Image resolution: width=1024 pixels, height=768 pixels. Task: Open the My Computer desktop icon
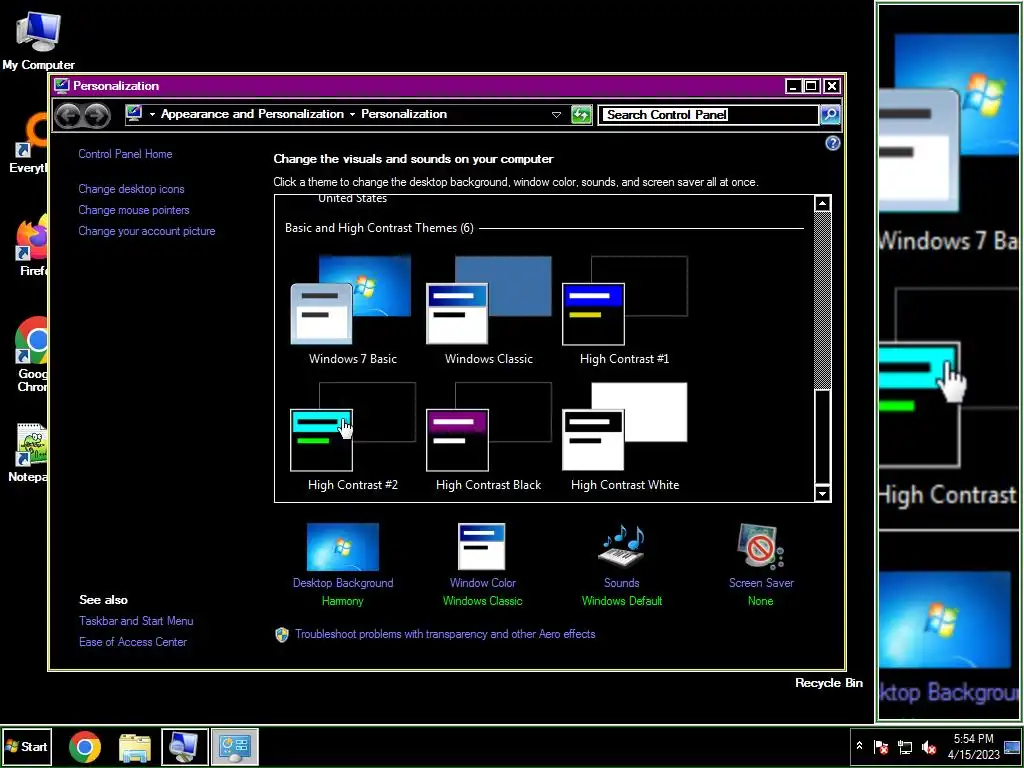click(x=39, y=40)
